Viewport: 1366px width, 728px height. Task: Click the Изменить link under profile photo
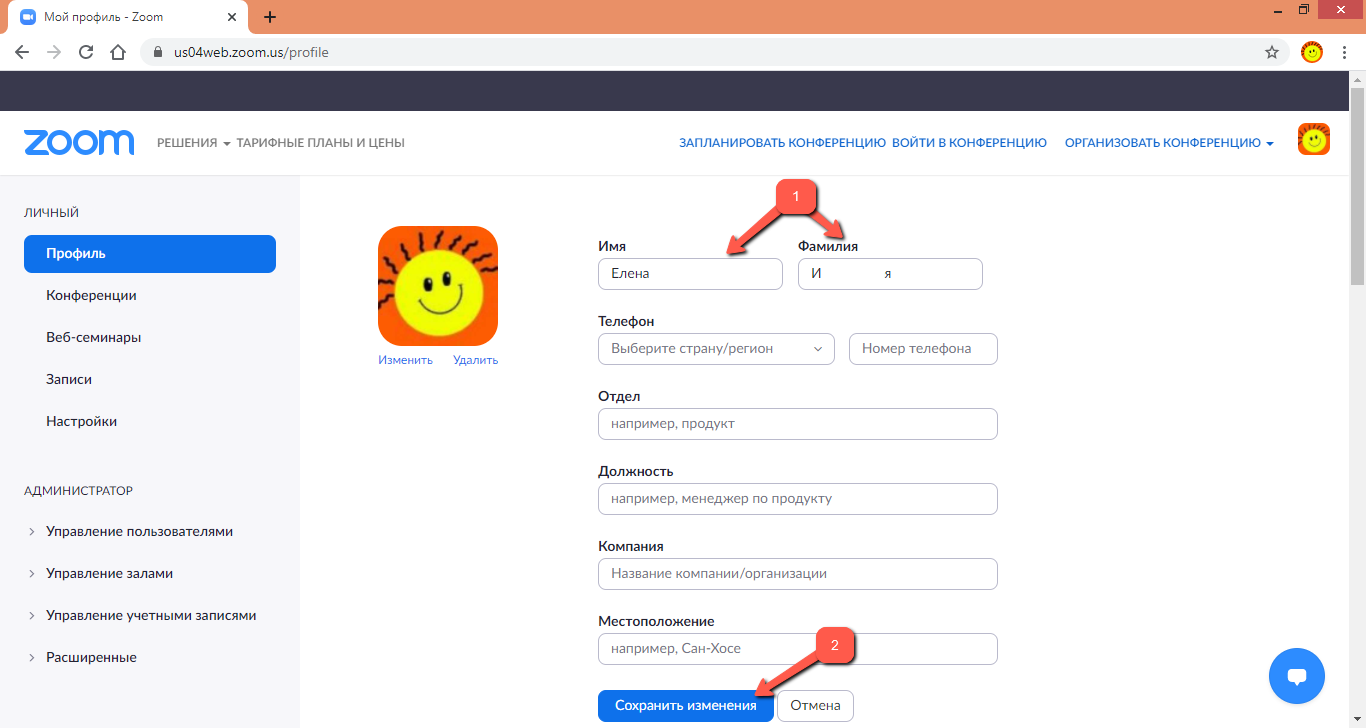[x=405, y=360]
